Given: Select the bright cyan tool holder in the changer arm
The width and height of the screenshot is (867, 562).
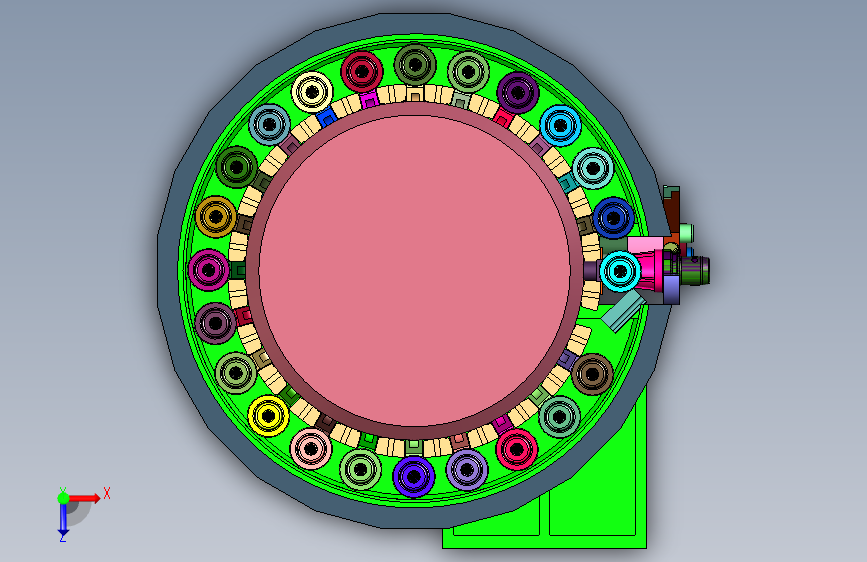Looking at the screenshot, I should click(x=620, y=271).
